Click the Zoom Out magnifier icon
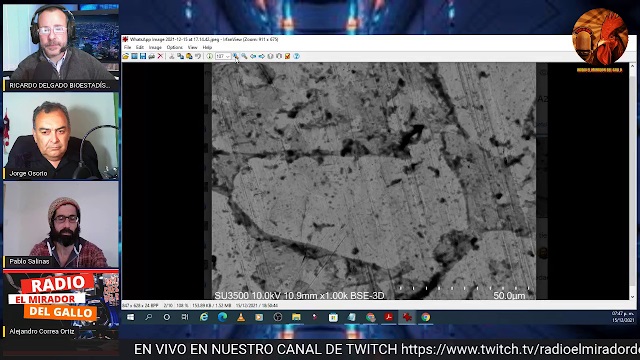This screenshot has width=640, height=360. click(x=244, y=56)
